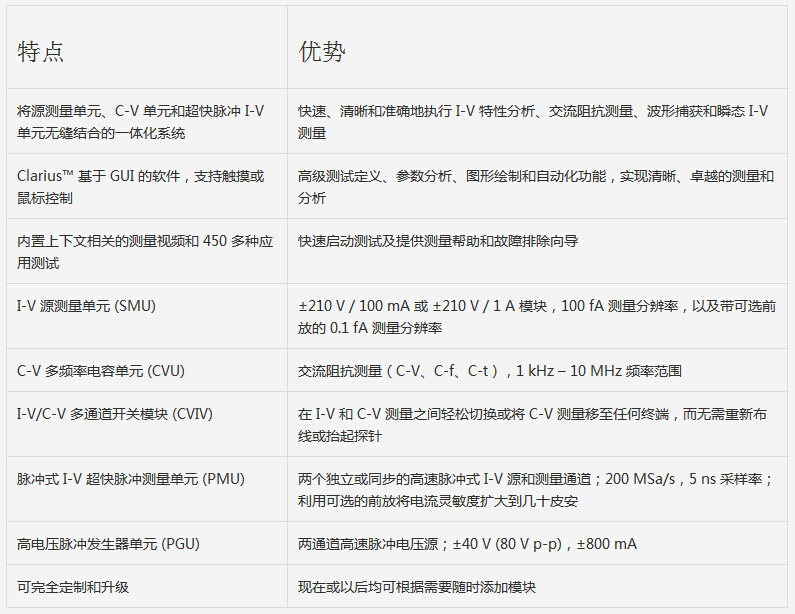Select the 高电压脉冲发生器单元 (PGU) cell
The width and height of the screenshot is (795, 614).
click(x=108, y=545)
